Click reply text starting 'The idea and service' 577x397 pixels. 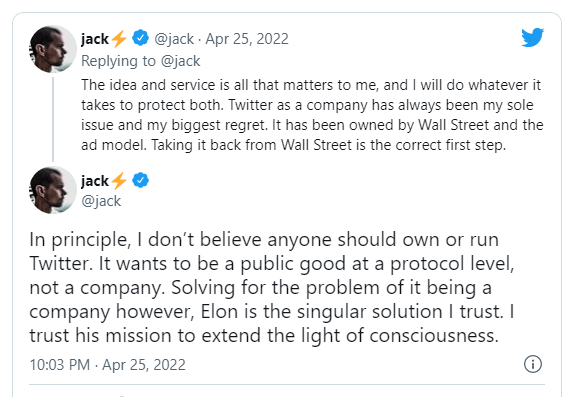(312, 115)
